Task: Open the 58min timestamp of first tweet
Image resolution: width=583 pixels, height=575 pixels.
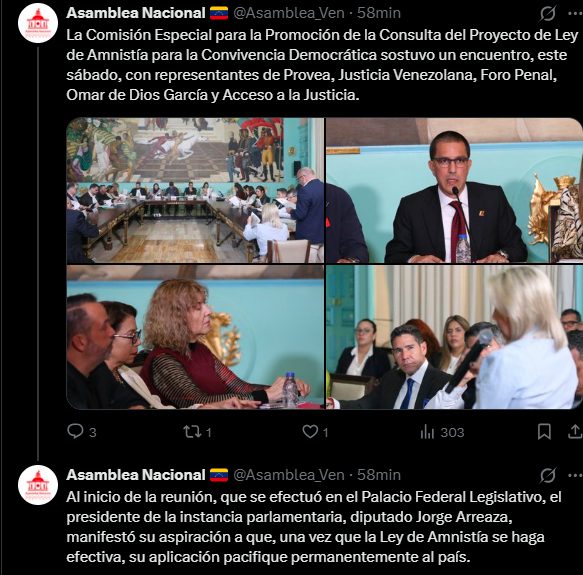Action: [x=379, y=13]
